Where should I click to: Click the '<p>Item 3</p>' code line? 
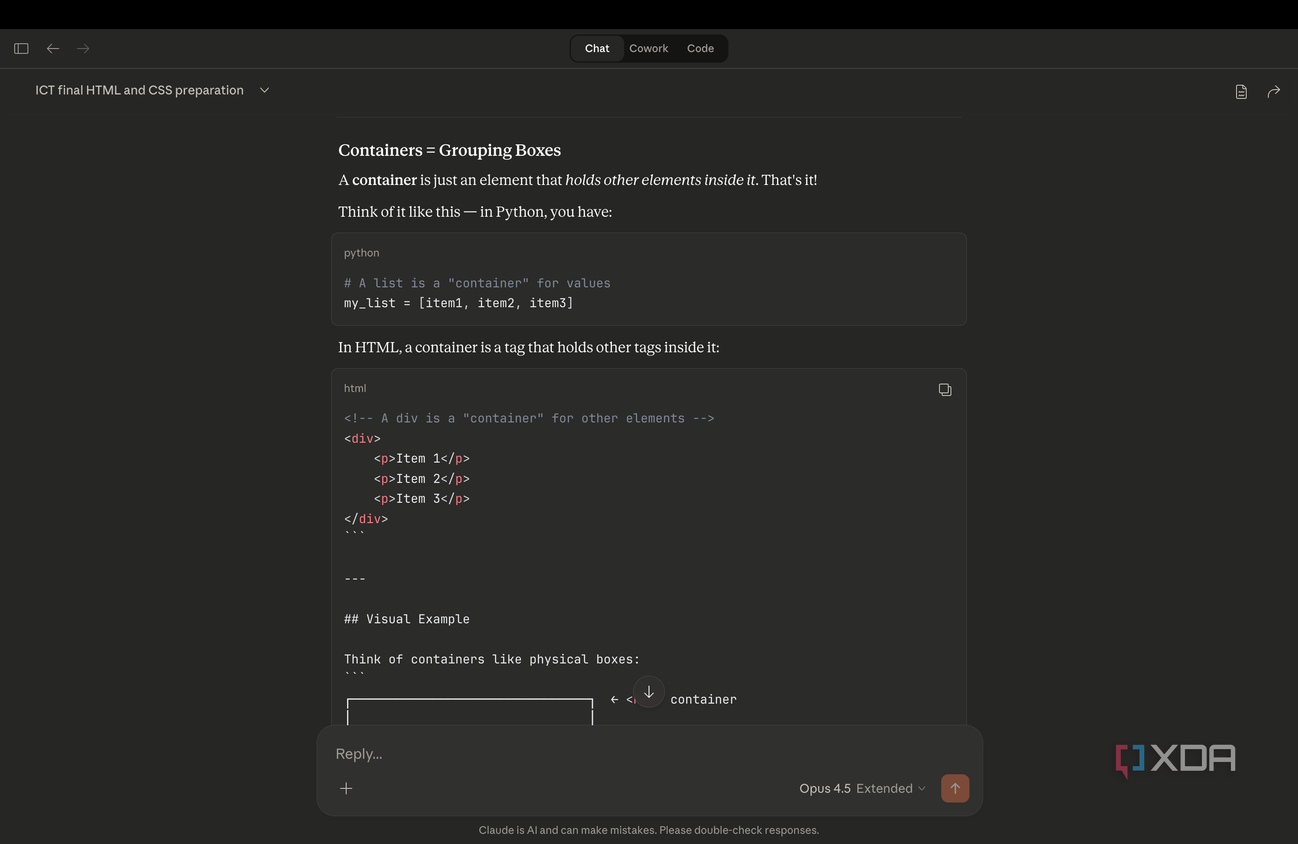[421, 499]
